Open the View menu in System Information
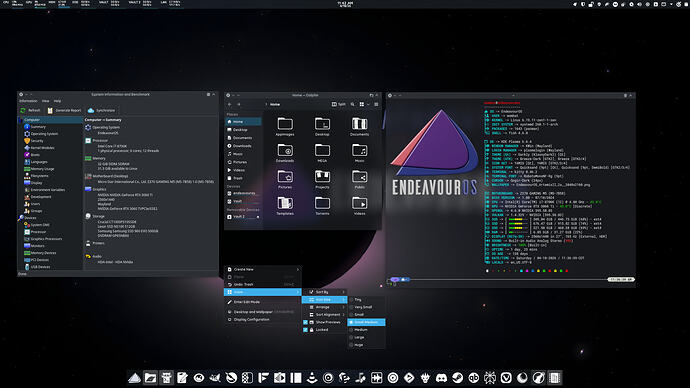 [45, 101]
